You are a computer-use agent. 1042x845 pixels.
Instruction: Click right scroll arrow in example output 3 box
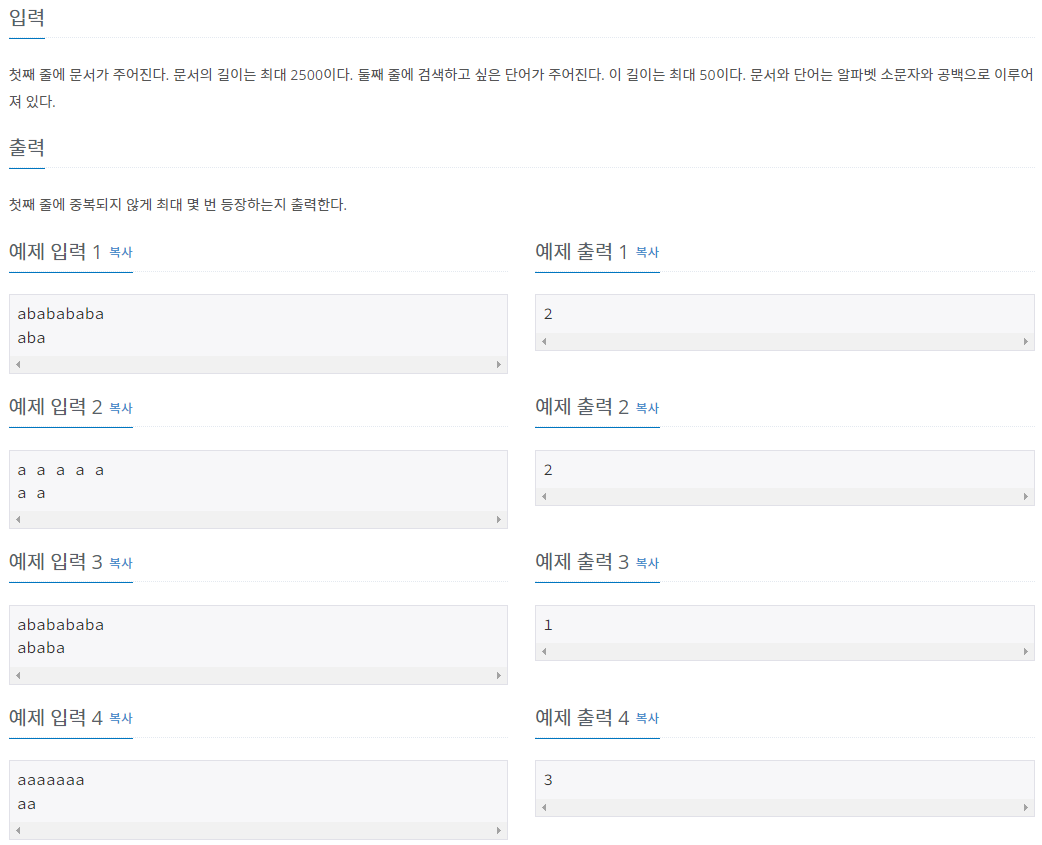click(1025, 652)
